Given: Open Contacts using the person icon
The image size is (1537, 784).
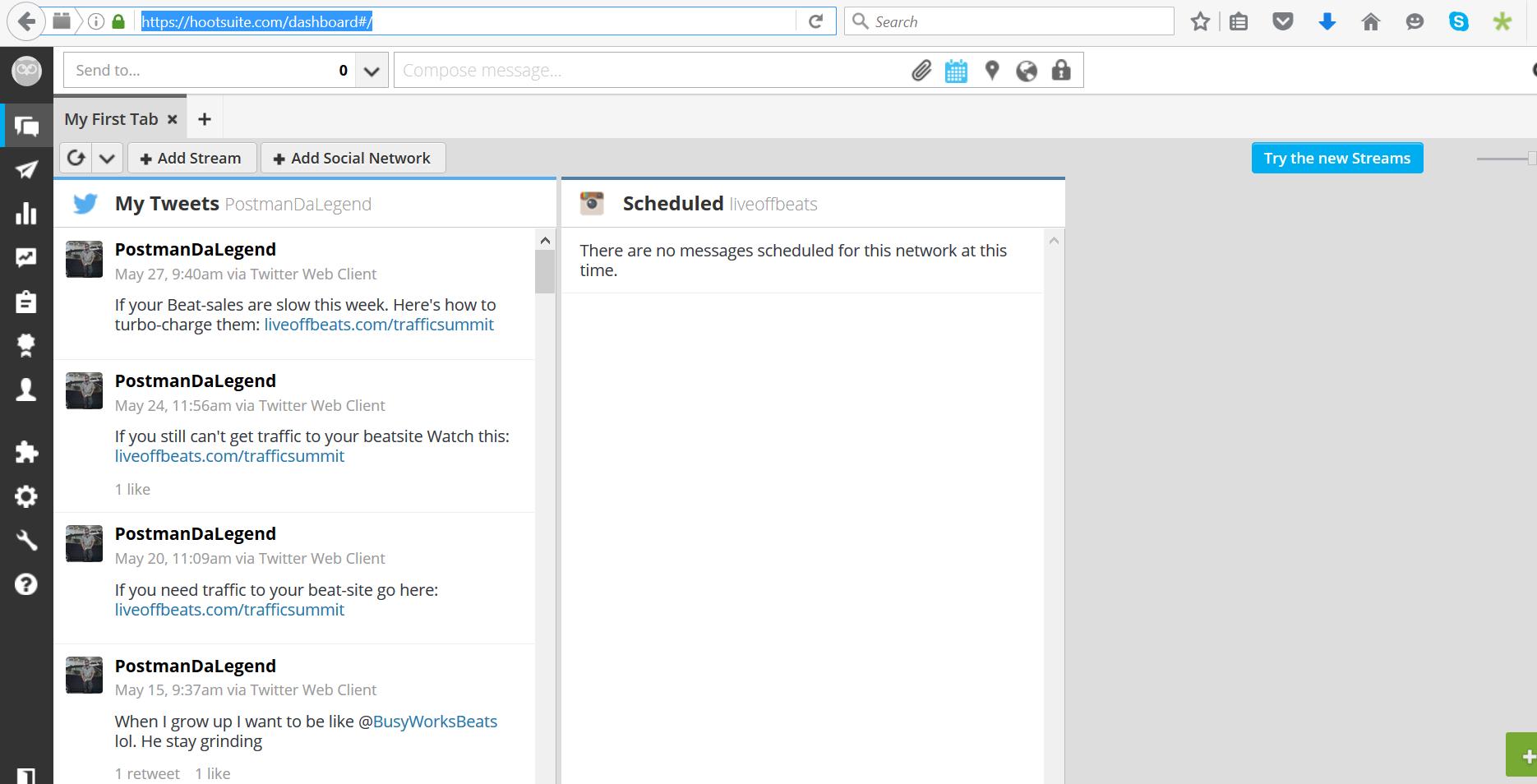Looking at the screenshot, I should [27, 390].
